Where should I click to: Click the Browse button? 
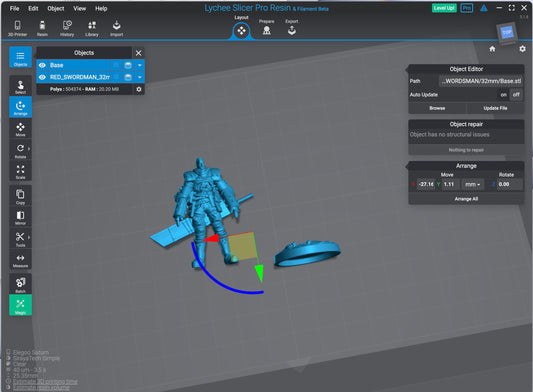(437, 108)
